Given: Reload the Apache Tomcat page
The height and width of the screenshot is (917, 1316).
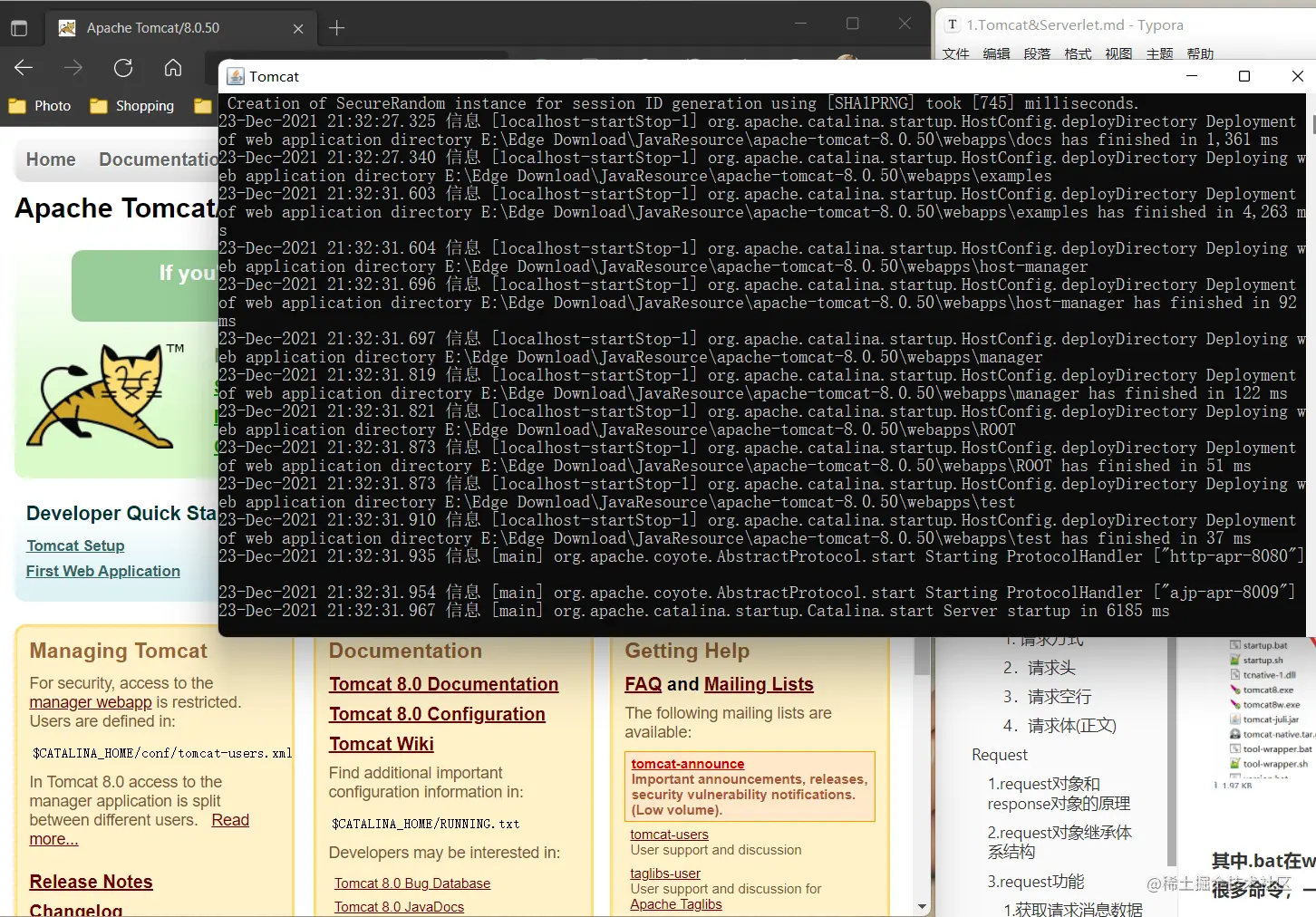Looking at the screenshot, I should (123, 68).
